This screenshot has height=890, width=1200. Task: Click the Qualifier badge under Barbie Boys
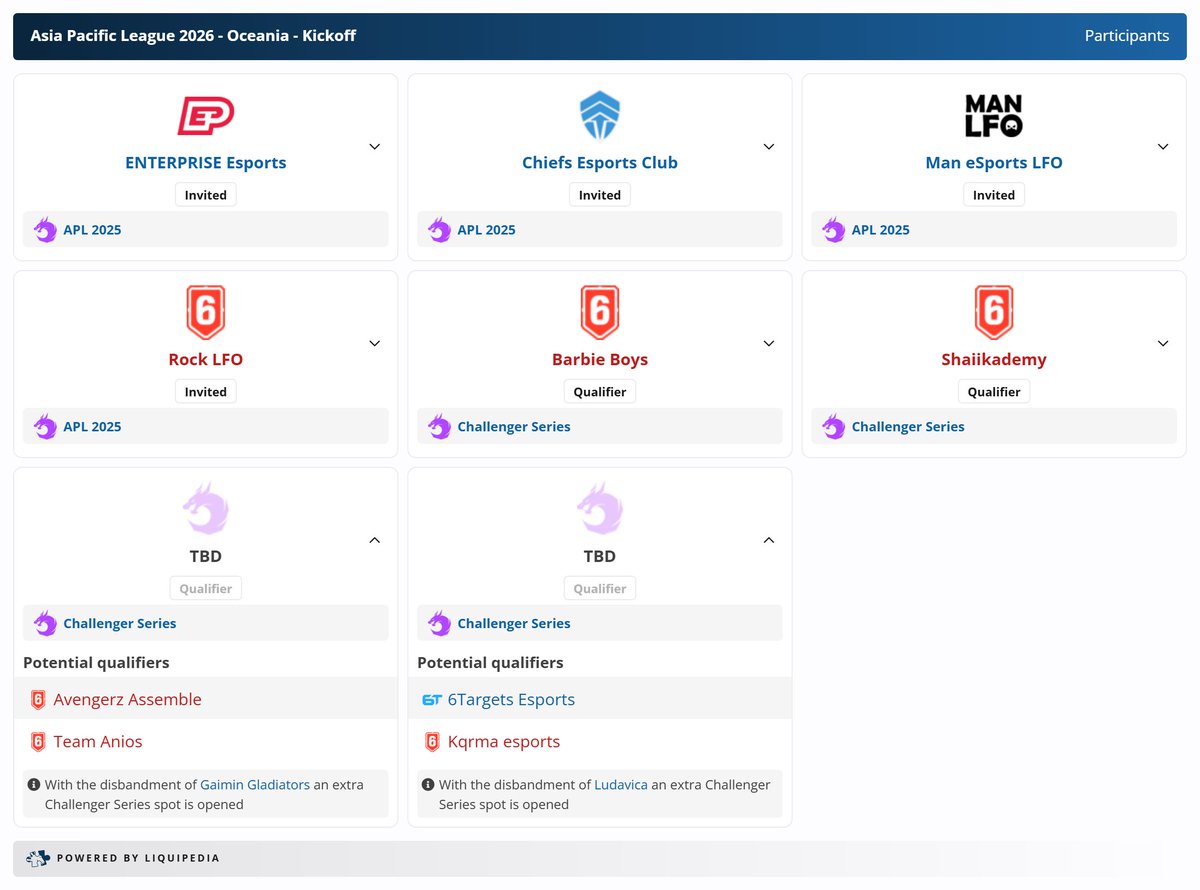pyautogui.click(x=600, y=392)
